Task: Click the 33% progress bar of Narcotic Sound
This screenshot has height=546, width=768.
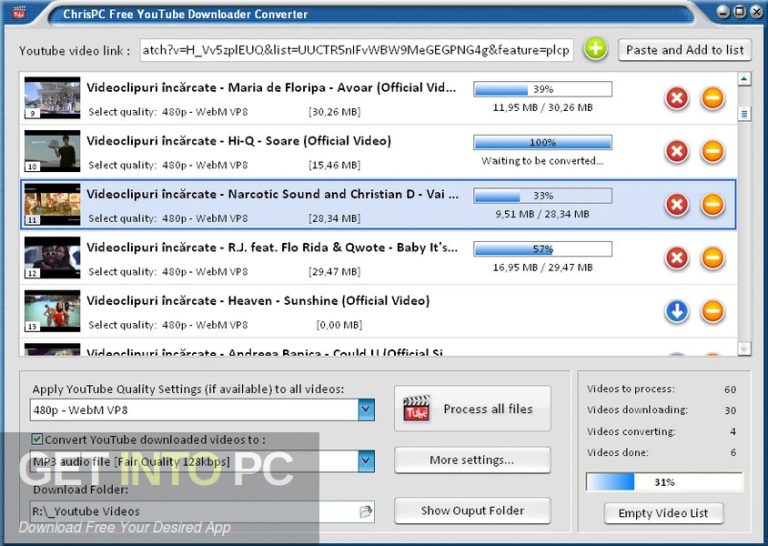Action: (543, 196)
